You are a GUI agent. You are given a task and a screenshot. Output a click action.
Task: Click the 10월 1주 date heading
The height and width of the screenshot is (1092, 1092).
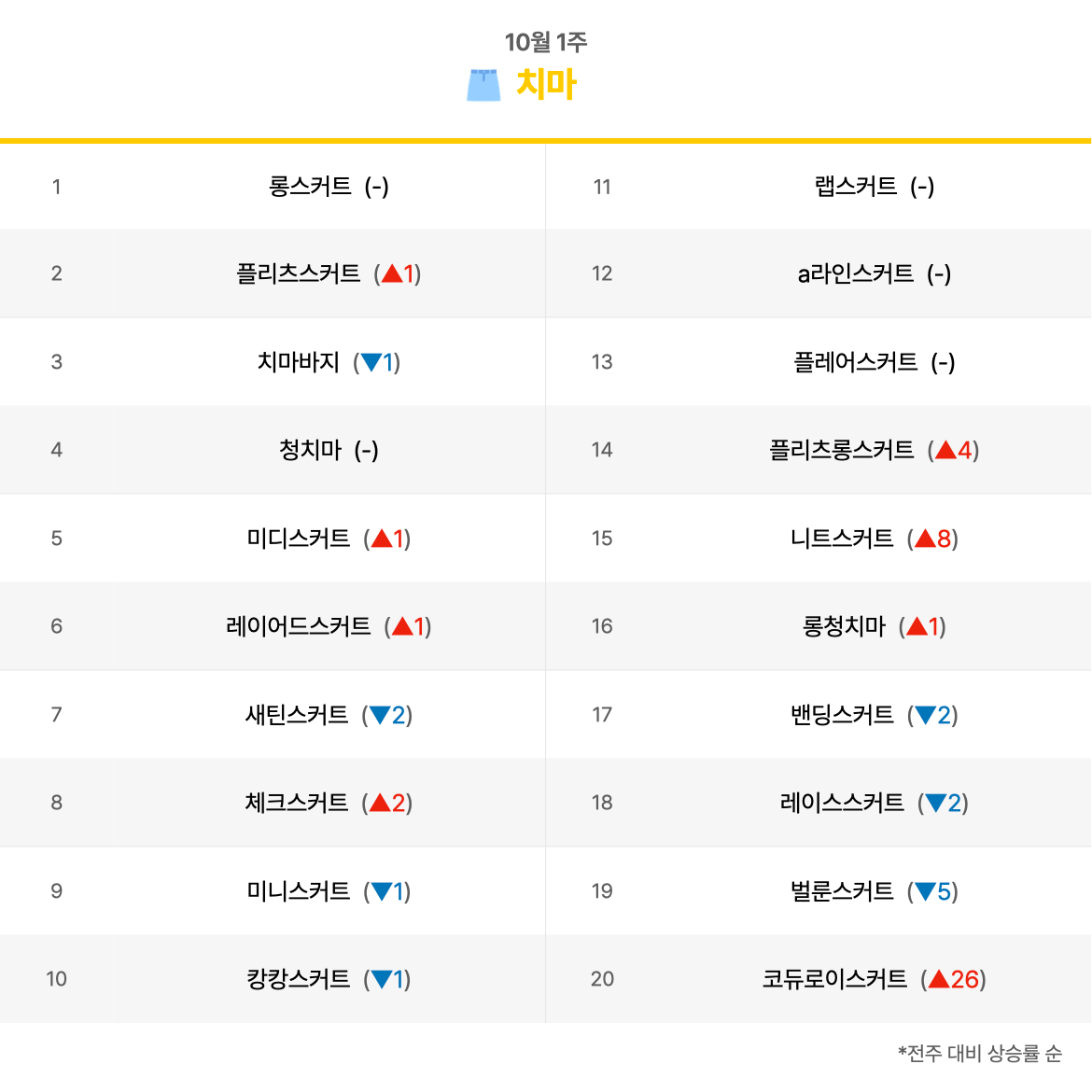click(546, 42)
